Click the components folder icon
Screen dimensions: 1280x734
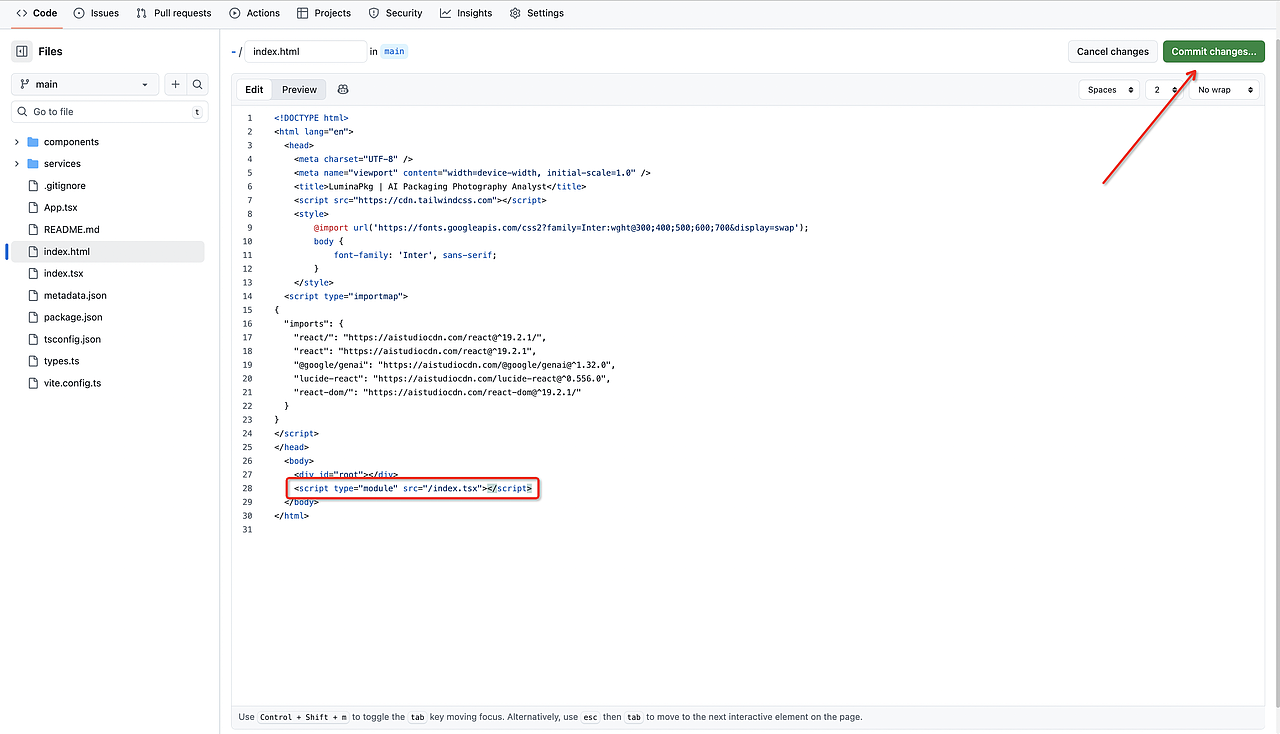point(33,142)
